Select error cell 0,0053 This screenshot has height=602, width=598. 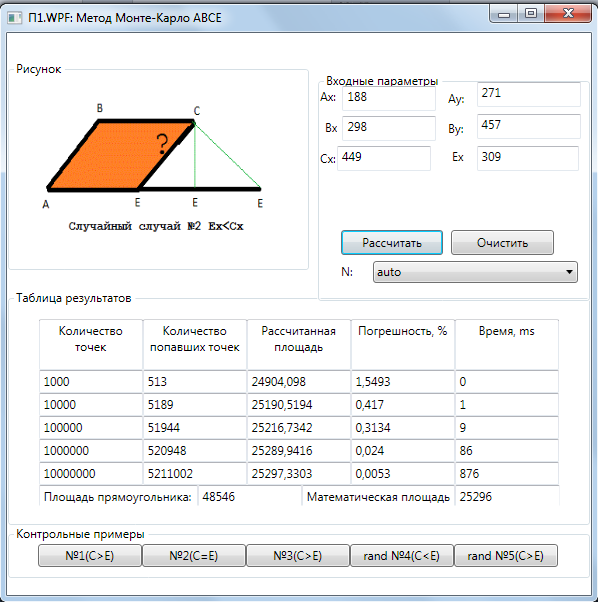coord(403,473)
